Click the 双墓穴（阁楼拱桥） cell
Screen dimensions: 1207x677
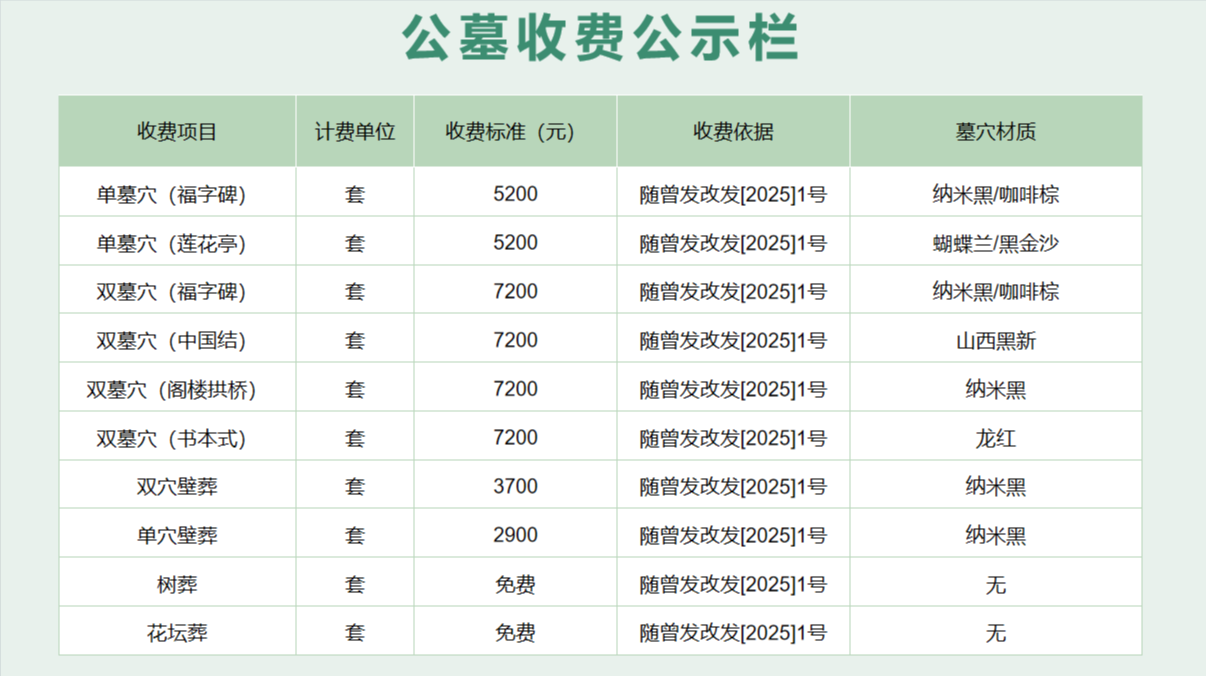(x=177, y=387)
